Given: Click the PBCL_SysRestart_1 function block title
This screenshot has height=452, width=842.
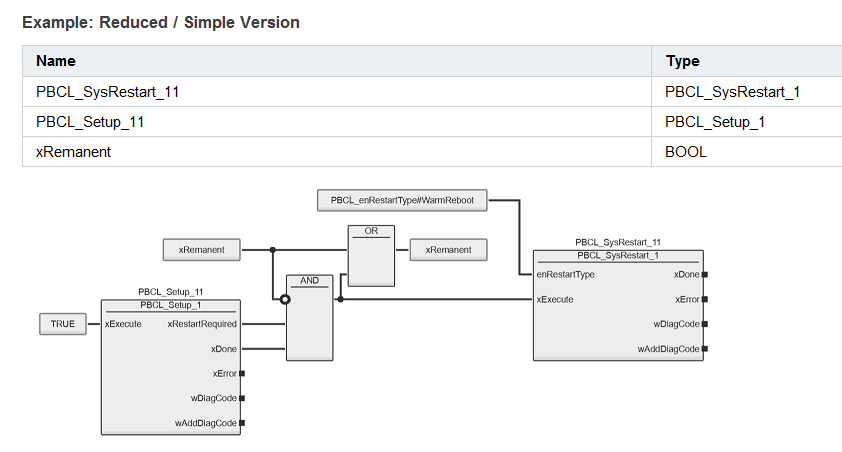Looking at the screenshot, I should click(x=618, y=256).
